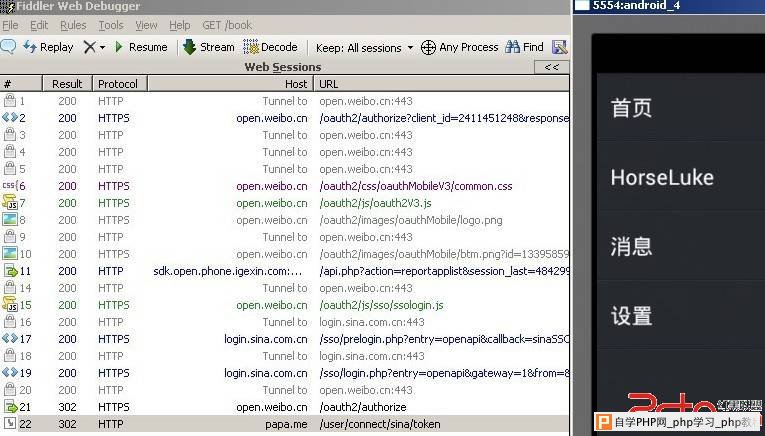
Task: Select URL /sso/prelogin.php in session 17
Action: 444,339
